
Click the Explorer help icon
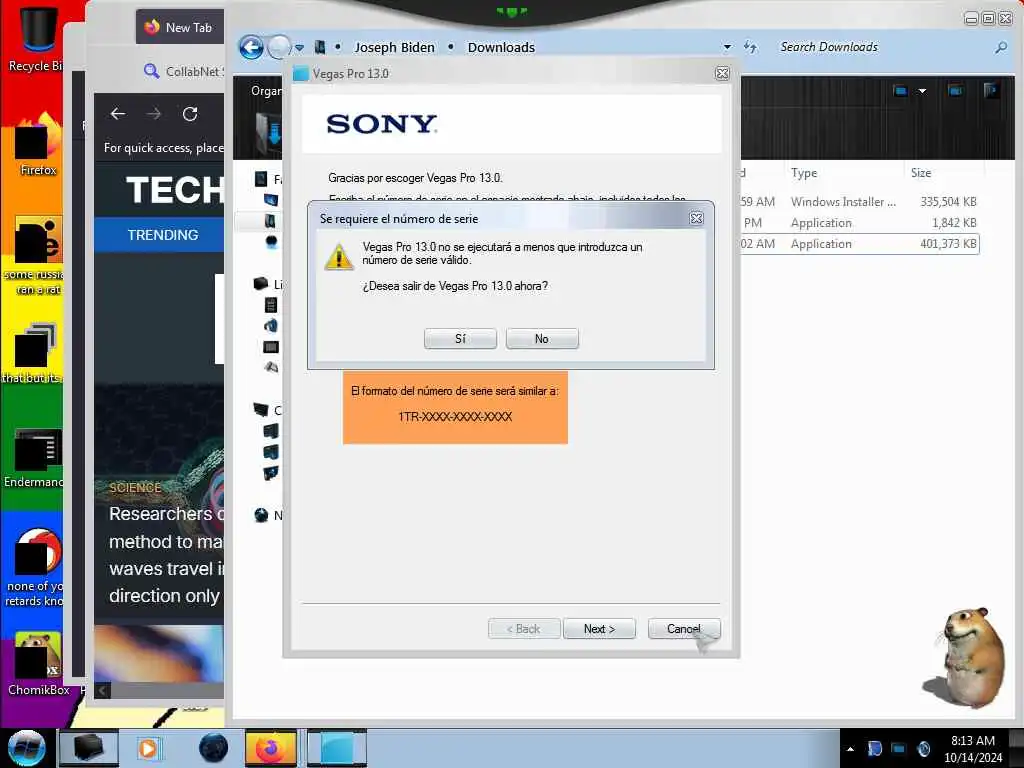(991, 91)
